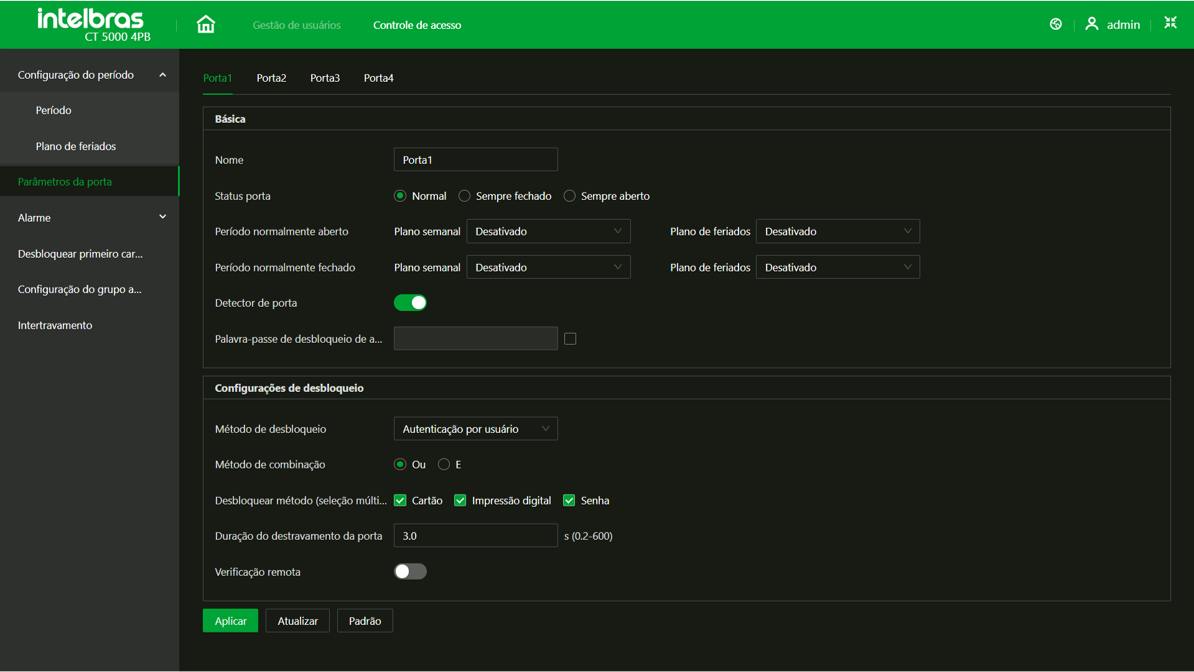Open the Método de desbloqueio dropdown
The image size is (1194, 672).
(x=475, y=429)
